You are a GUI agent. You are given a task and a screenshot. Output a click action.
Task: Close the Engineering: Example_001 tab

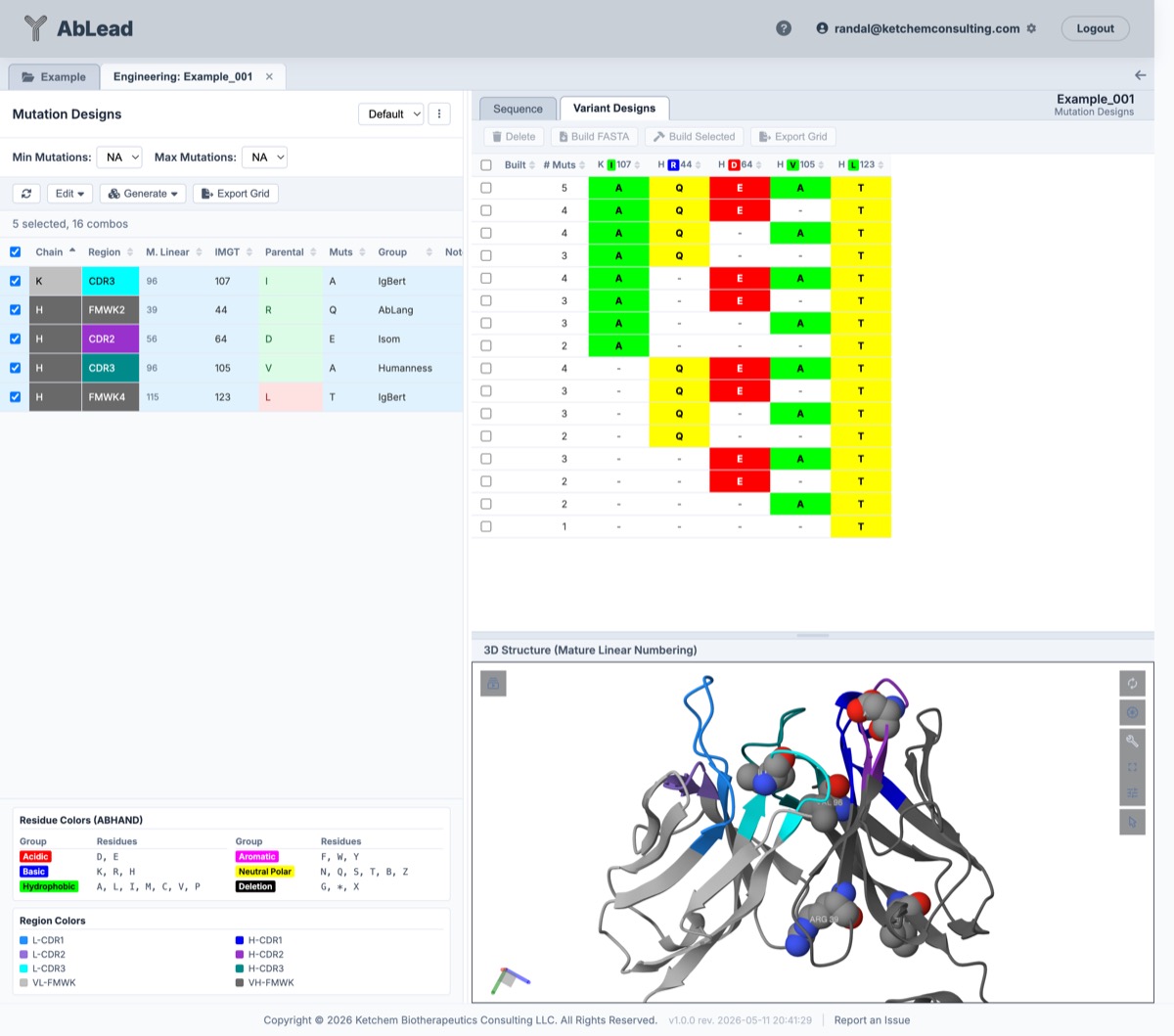(x=269, y=76)
